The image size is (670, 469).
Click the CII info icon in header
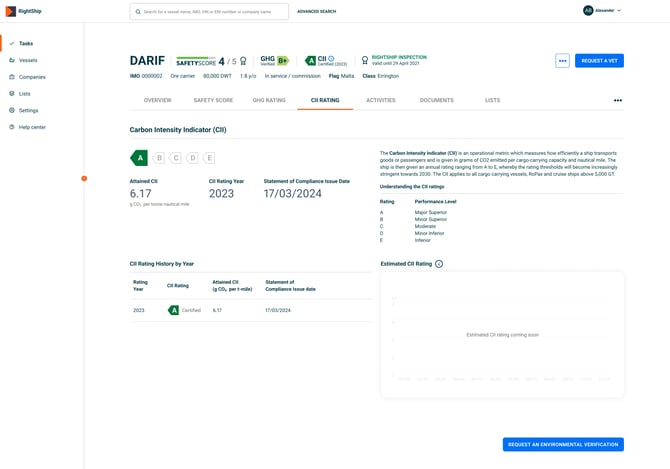pos(332,59)
